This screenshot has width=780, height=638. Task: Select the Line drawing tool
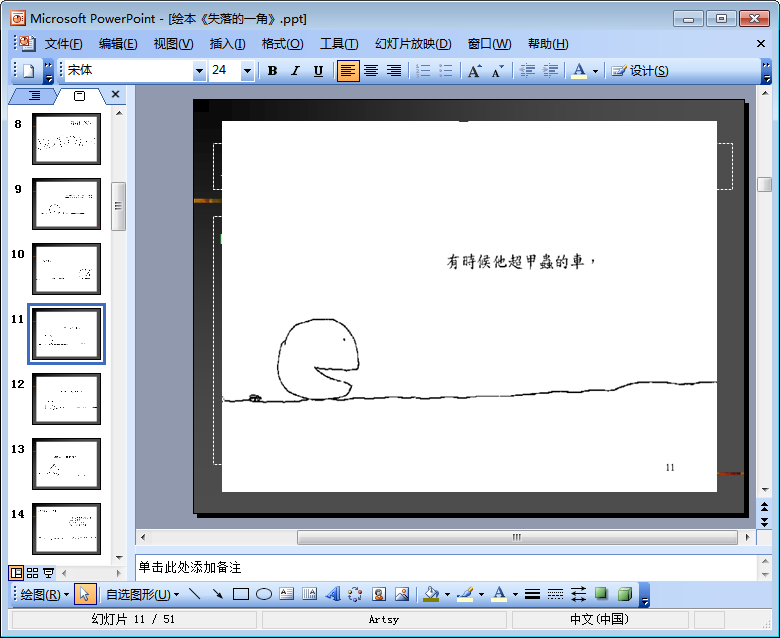pyautogui.click(x=195, y=594)
